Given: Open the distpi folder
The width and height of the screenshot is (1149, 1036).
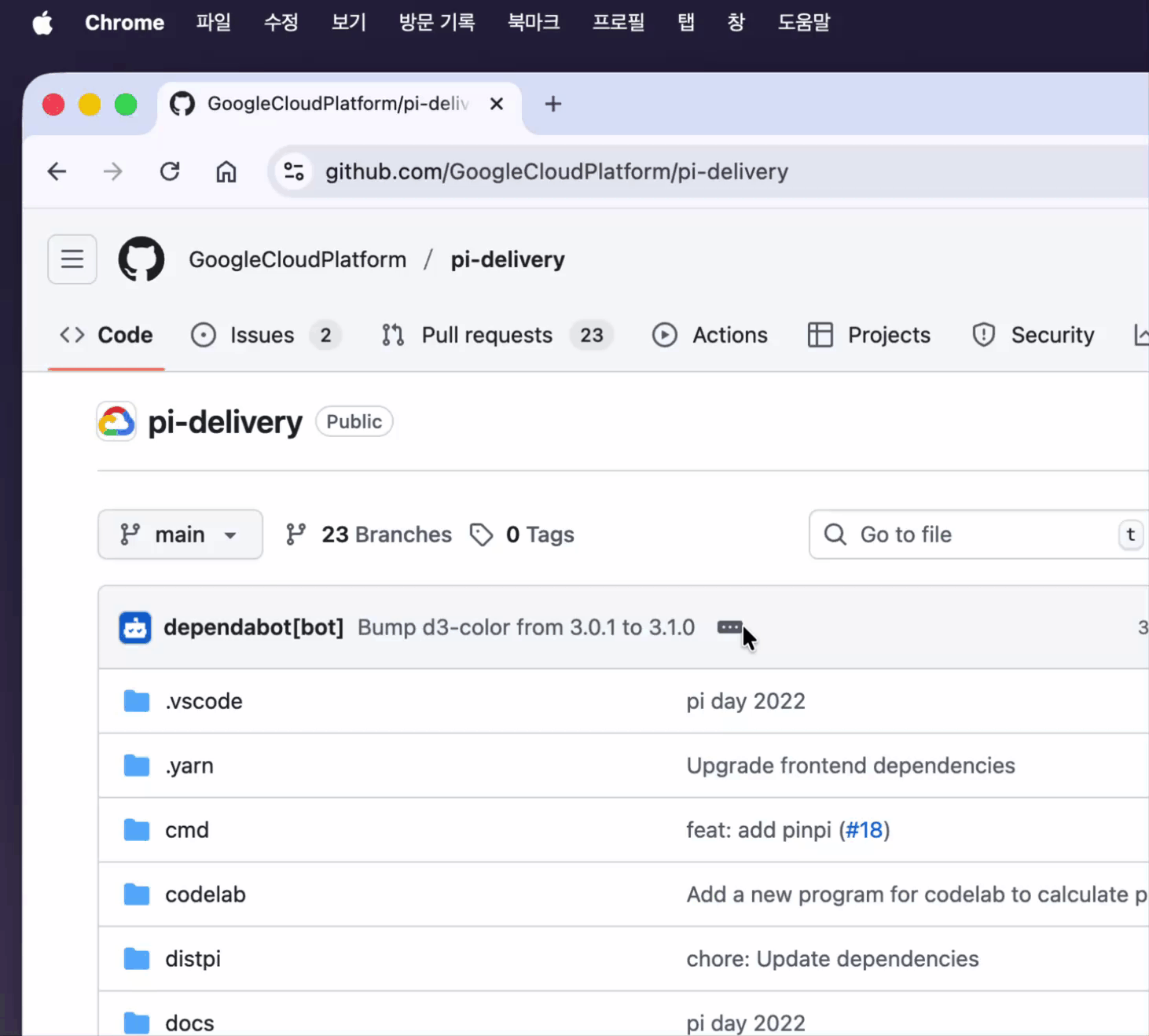Looking at the screenshot, I should click(193, 959).
